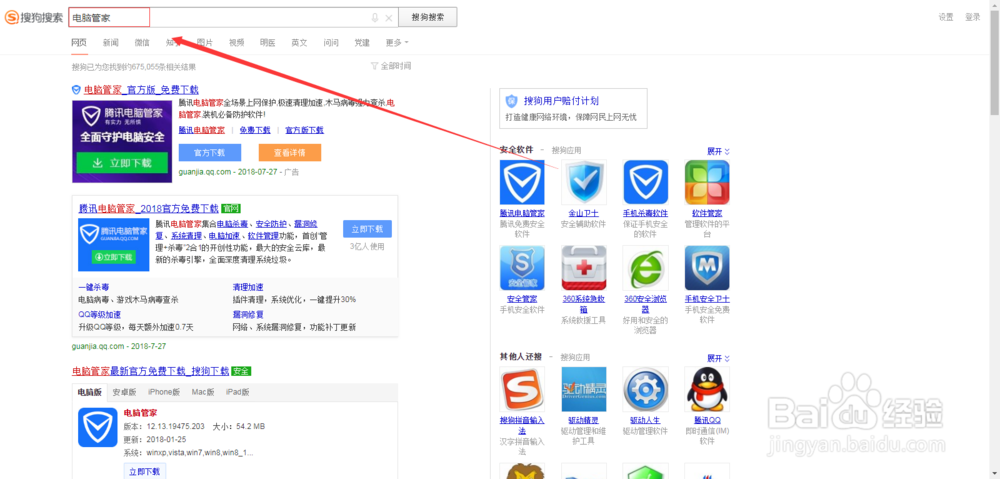The width and height of the screenshot is (1000, 479).
Task: Open the 搜狗拼音输入法 orange S icon
Action: [x=522, y=389]
